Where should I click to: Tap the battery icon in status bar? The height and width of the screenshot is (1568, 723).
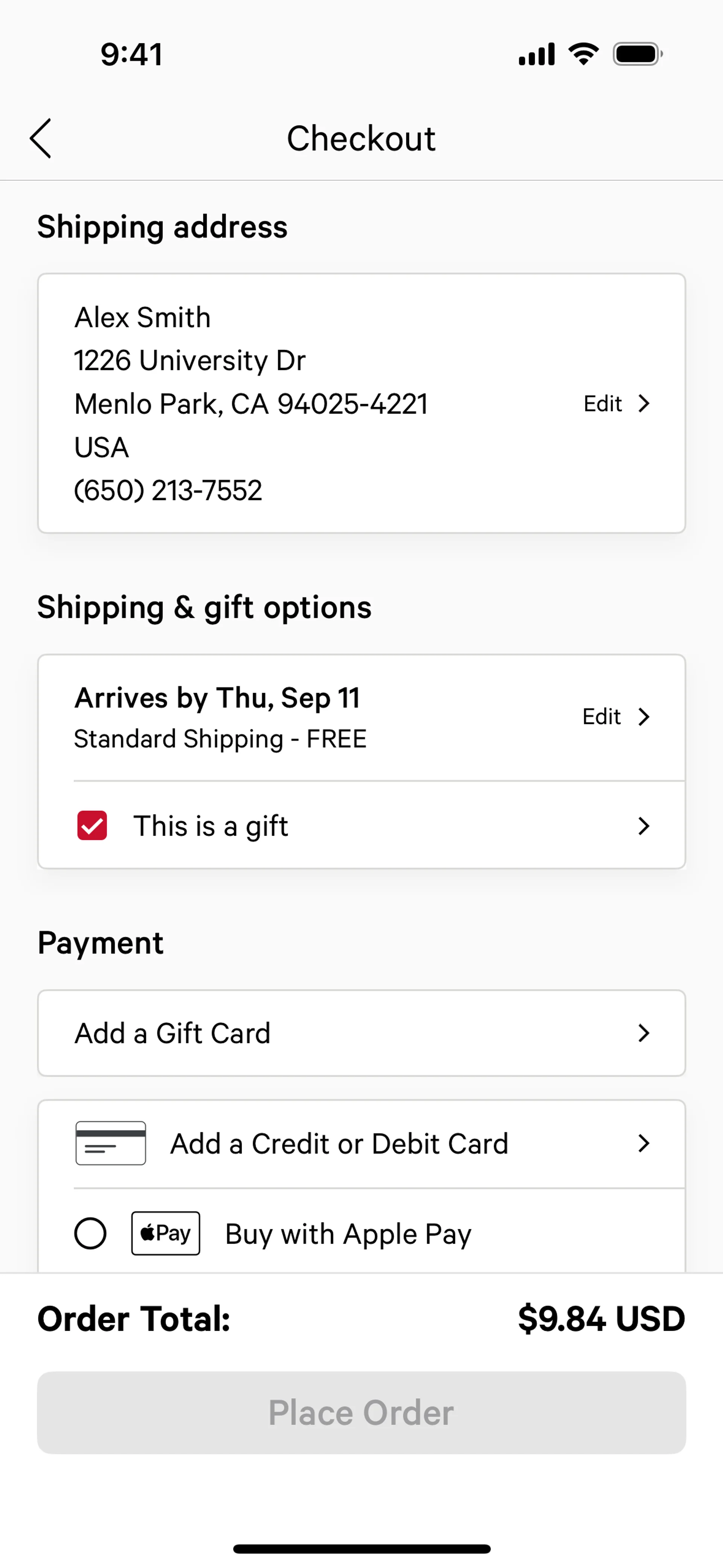click(x=637, y=54)
